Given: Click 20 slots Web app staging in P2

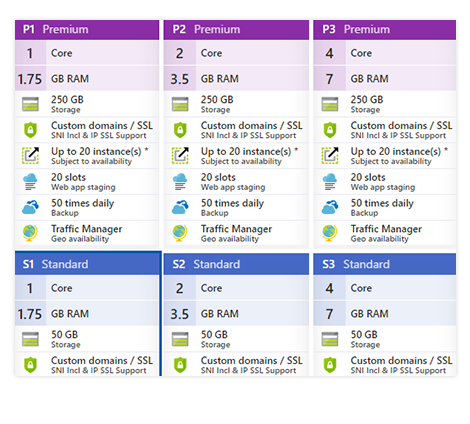Looking at the screenshot, I should (233, 182).
